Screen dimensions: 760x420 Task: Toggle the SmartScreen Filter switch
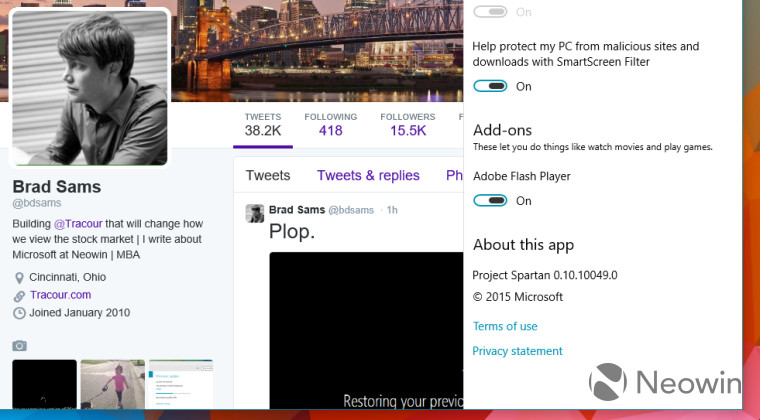coord(490,86)
